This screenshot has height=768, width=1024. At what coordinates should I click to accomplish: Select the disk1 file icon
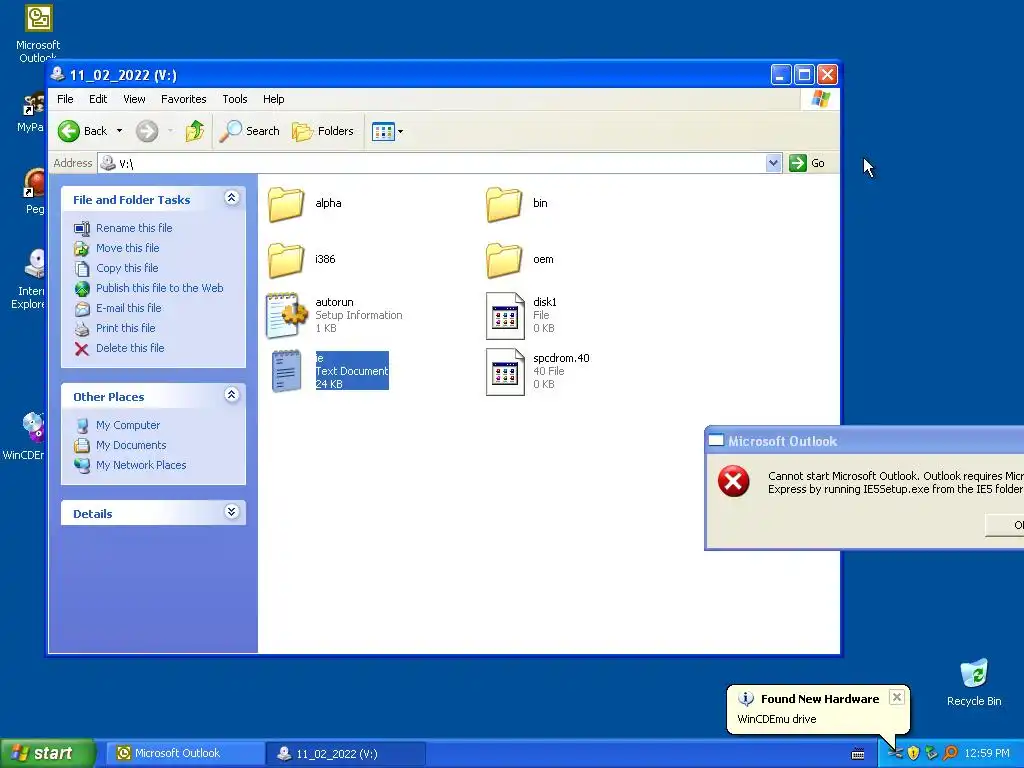tap(505, 316)
